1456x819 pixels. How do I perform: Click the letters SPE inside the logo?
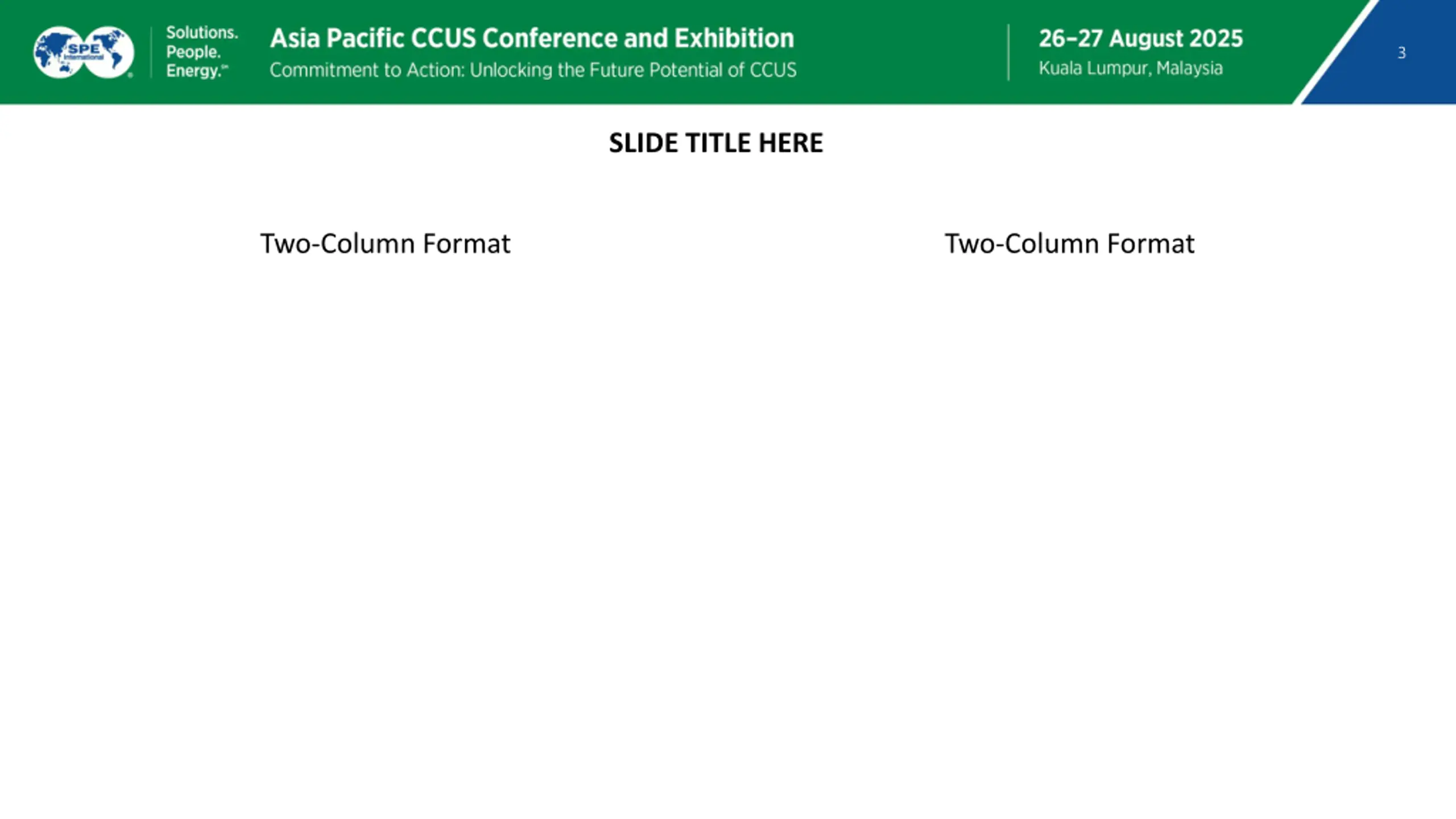coord(84,48)
